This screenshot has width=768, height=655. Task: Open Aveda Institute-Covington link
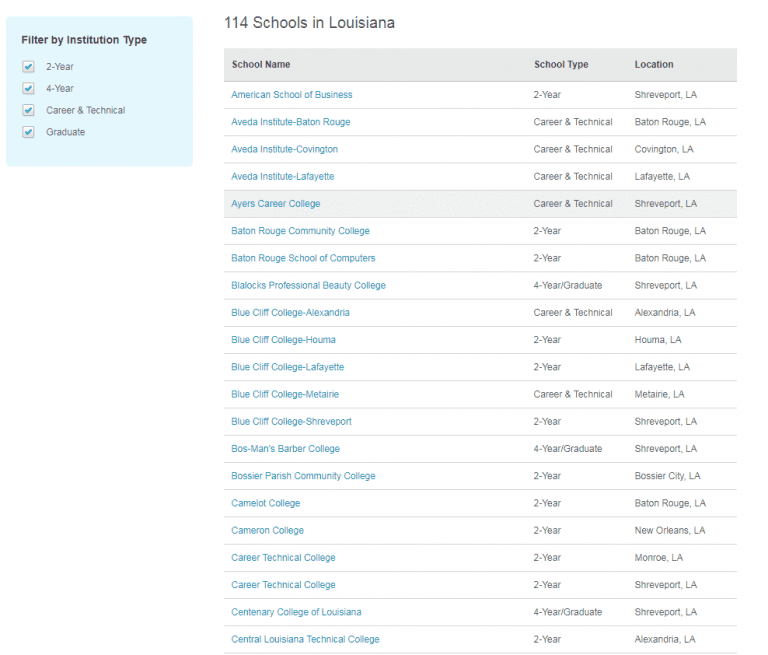pyautogui.click(x=285, y=149)
